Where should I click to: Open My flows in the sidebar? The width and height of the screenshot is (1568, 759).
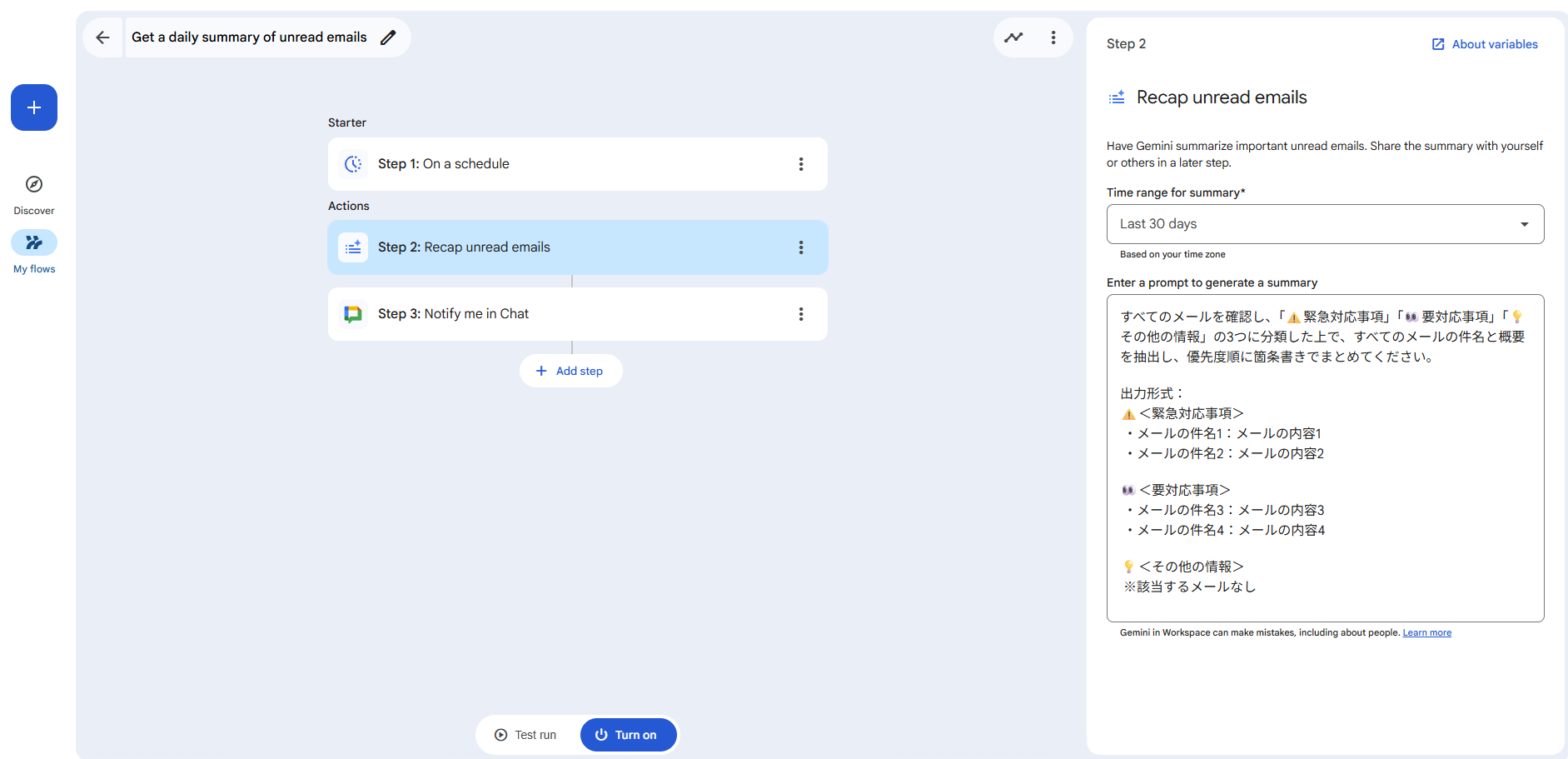point(34,243)
